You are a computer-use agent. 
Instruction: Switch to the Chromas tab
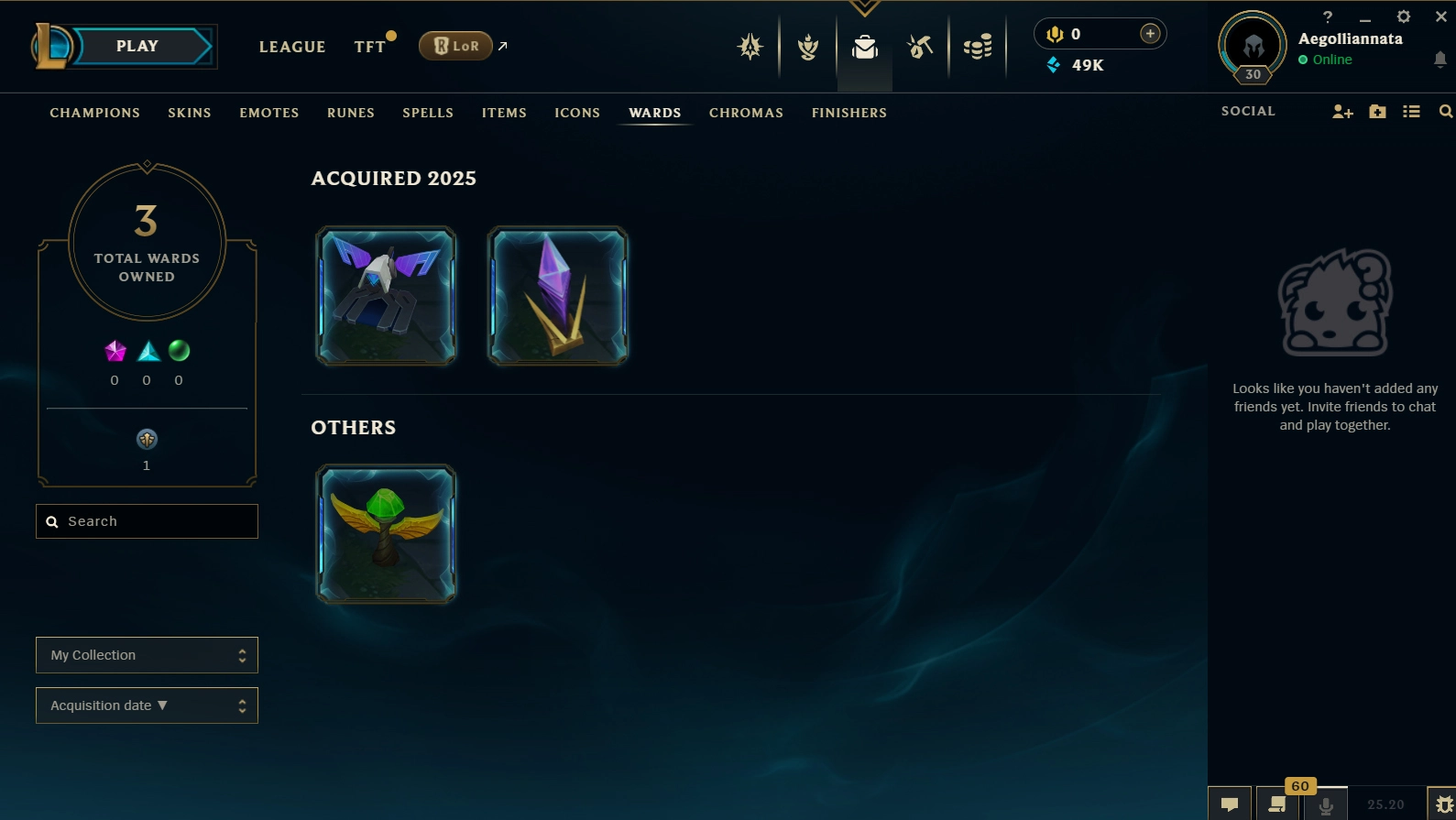[746, 113]
